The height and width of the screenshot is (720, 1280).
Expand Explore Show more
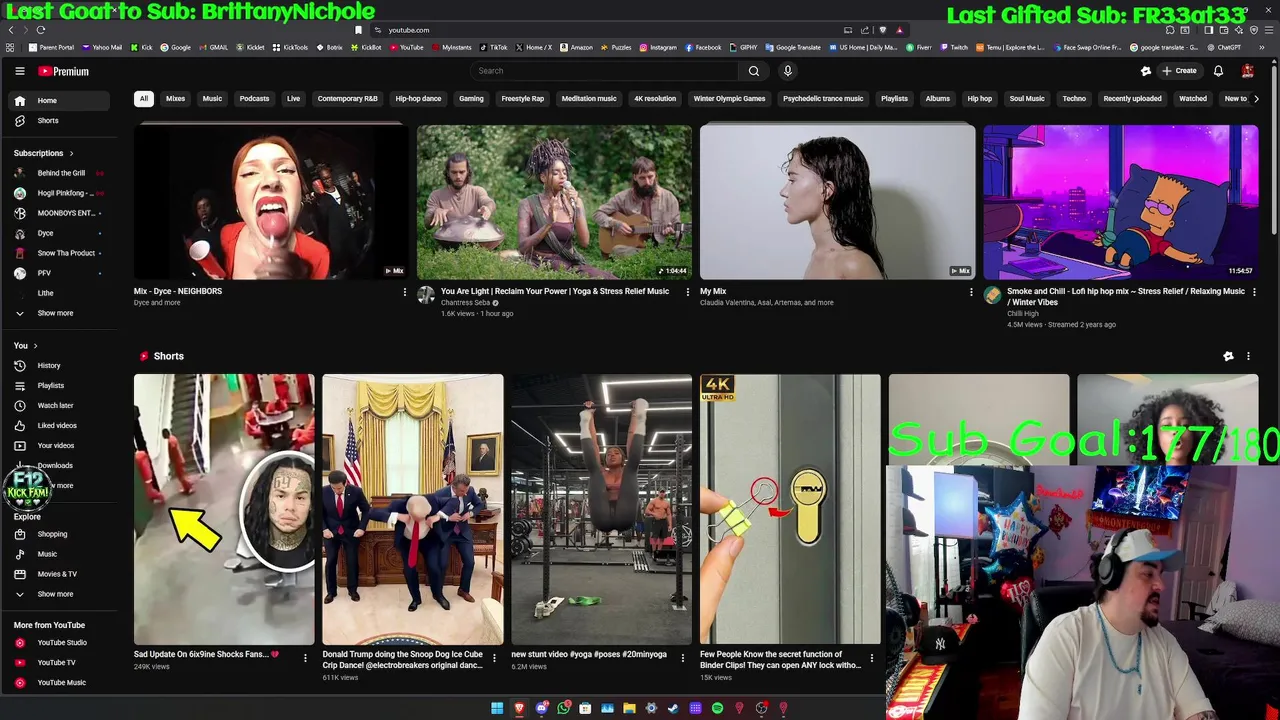tap(60, 594)
